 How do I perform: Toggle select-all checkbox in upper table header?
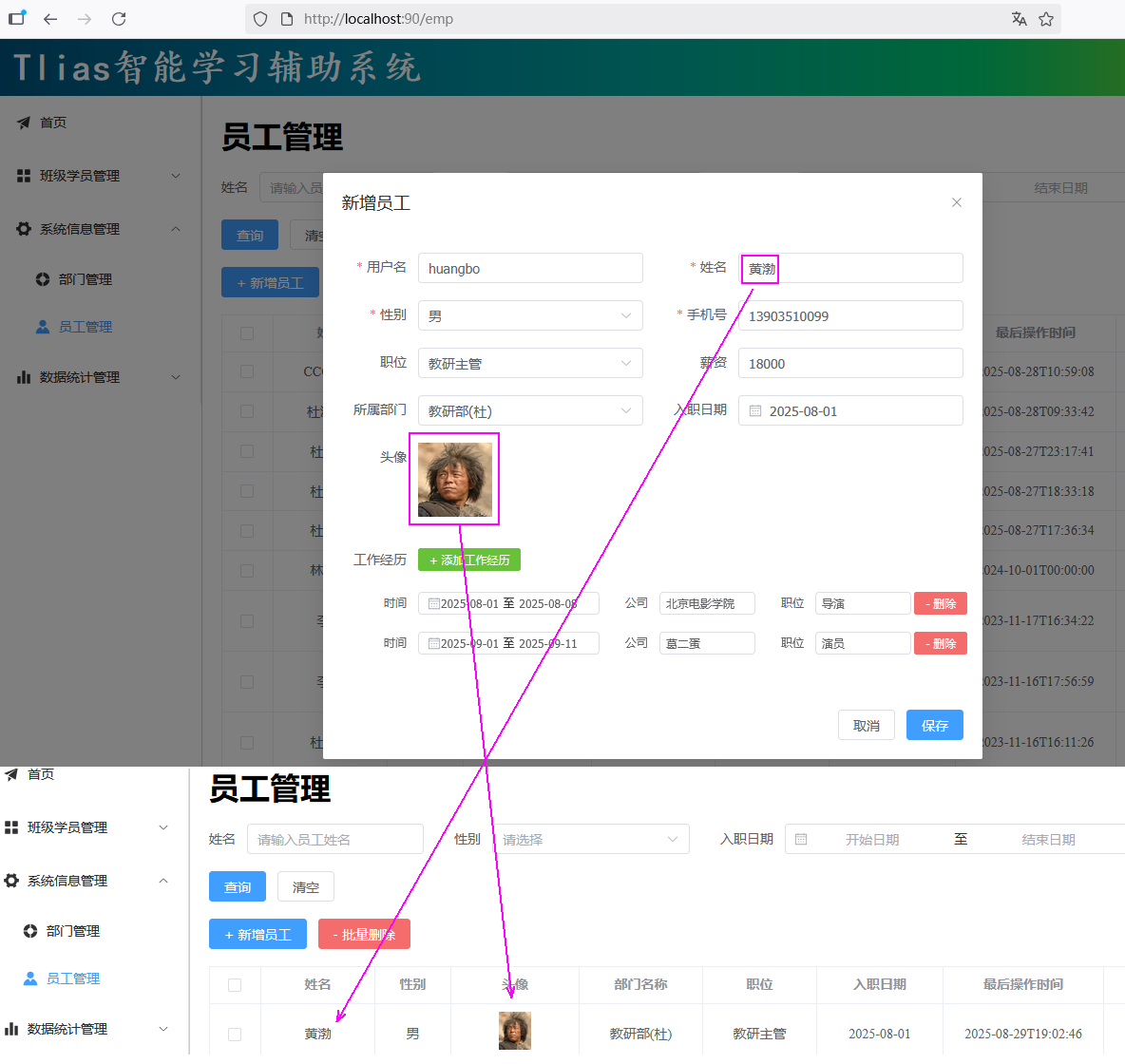pyautogui.click(x=247, y=333)
